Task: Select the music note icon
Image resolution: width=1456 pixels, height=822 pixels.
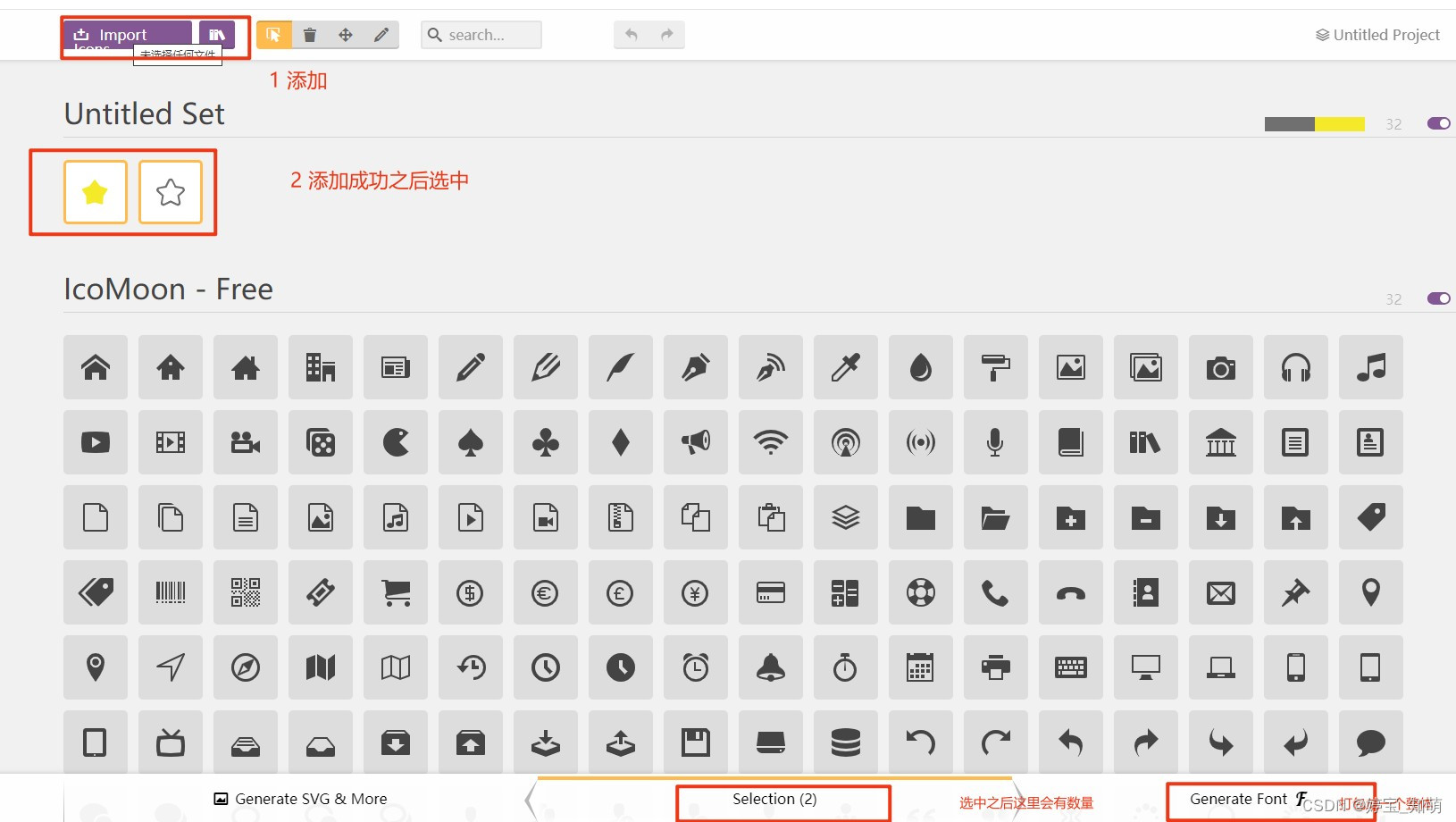Action: click(x=1371, y=367)
